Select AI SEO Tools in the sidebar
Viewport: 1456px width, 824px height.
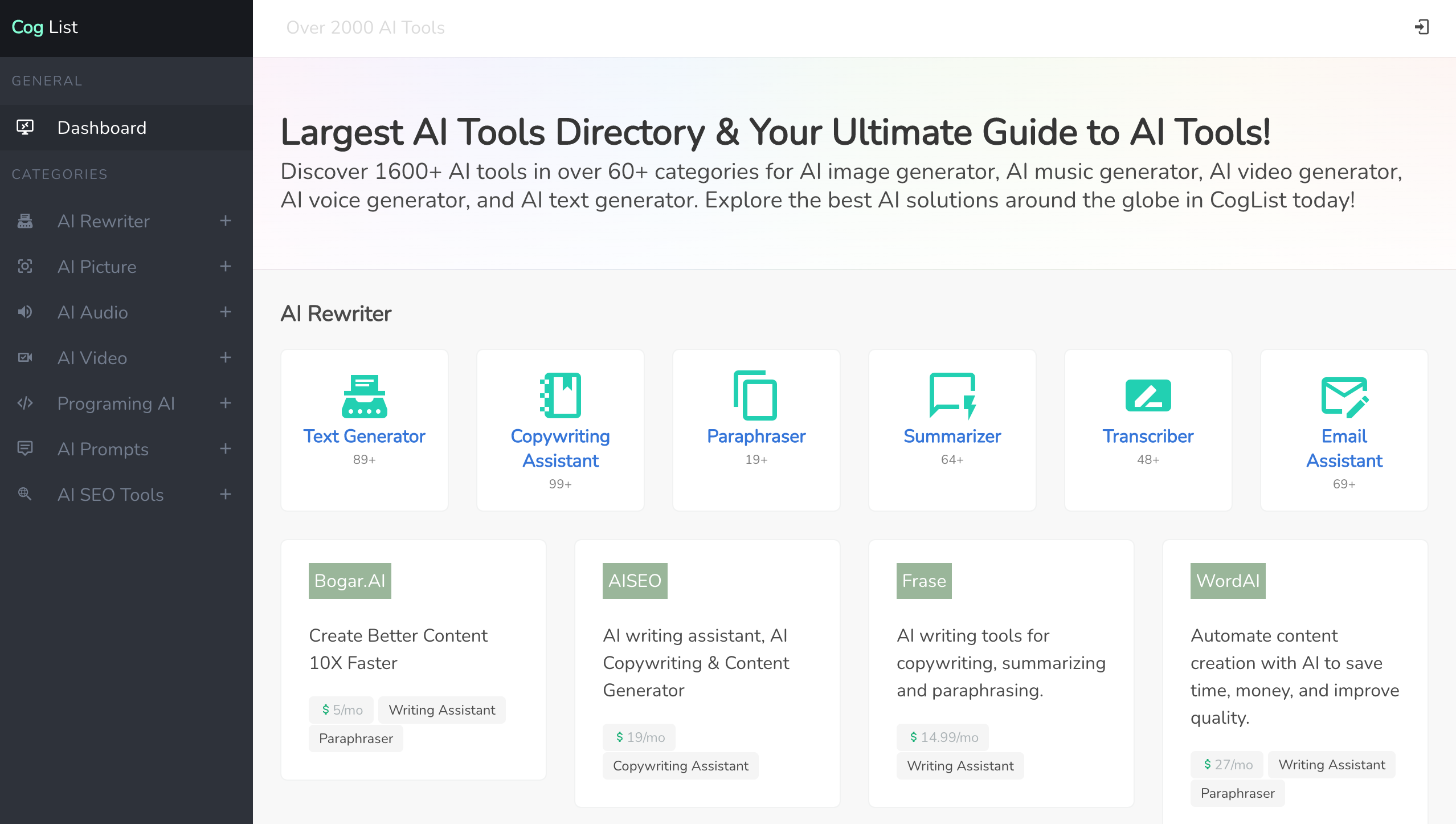pos(126,495)
